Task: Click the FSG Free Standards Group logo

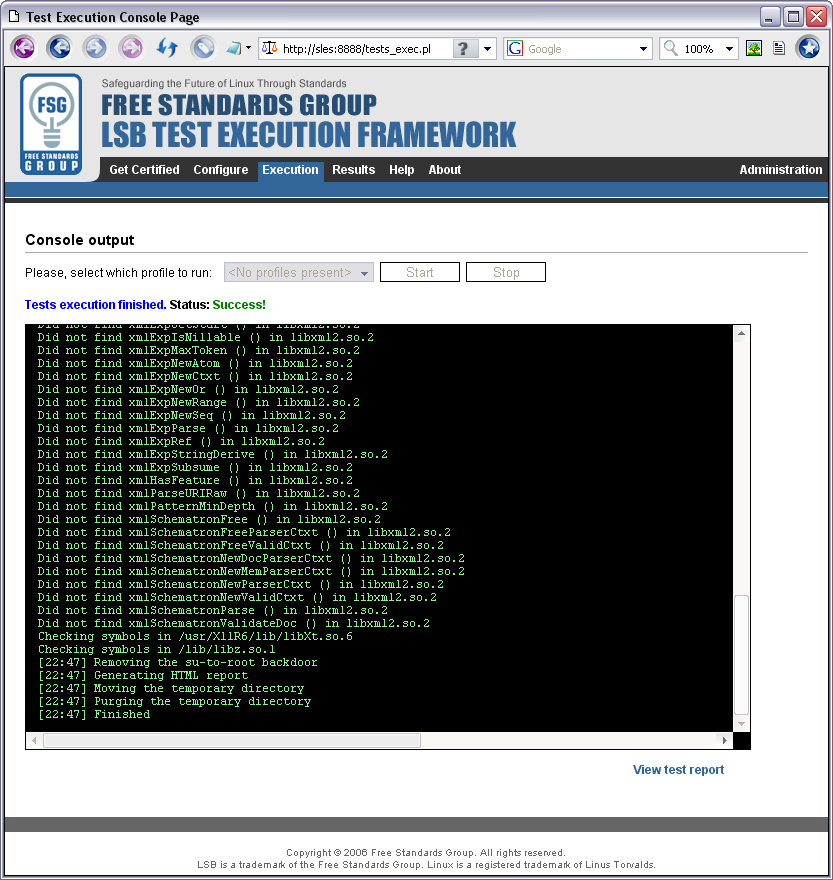Action: [51, 125]
